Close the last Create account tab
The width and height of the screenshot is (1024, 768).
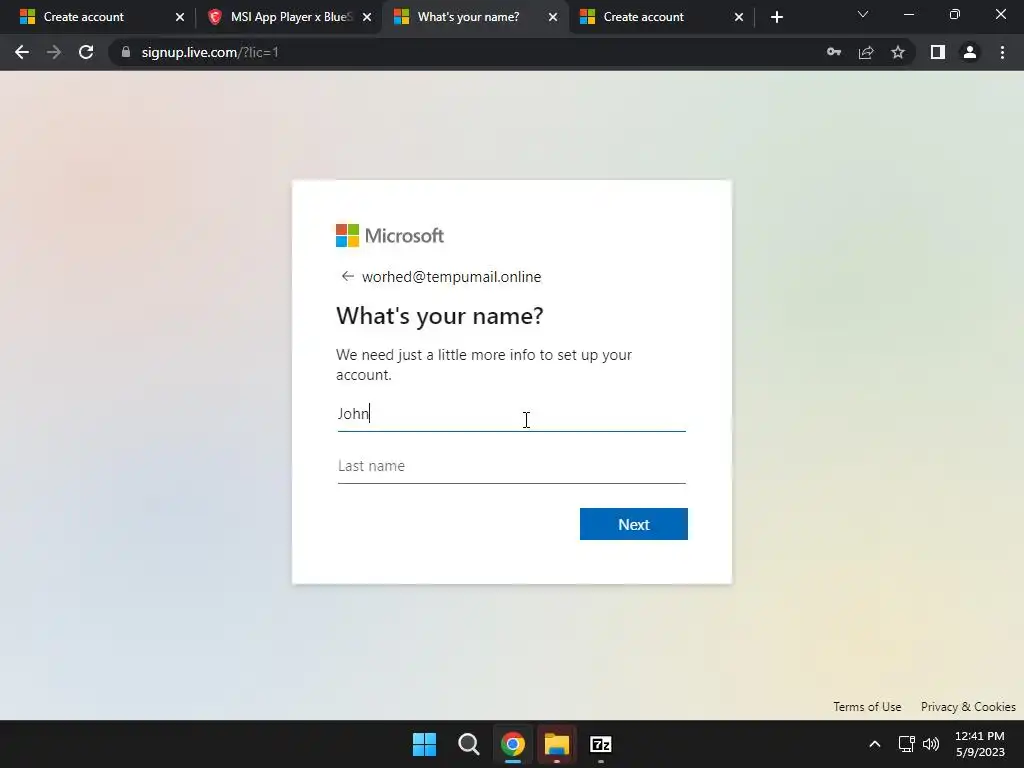(x=739, y=17)
